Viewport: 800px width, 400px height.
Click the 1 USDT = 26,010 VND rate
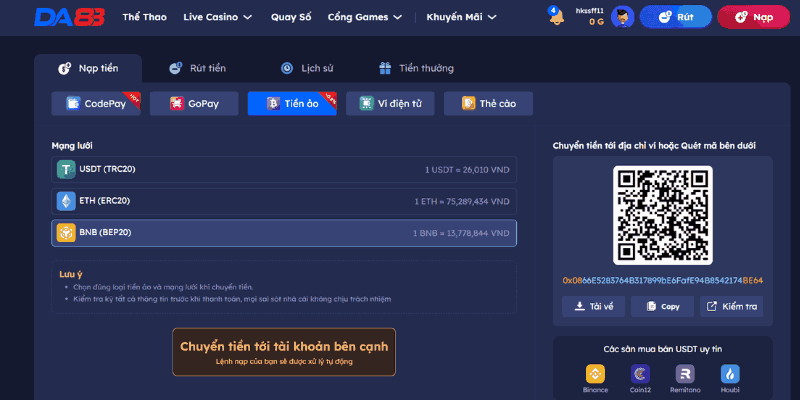pyautogui.click(x=467, y=170)
